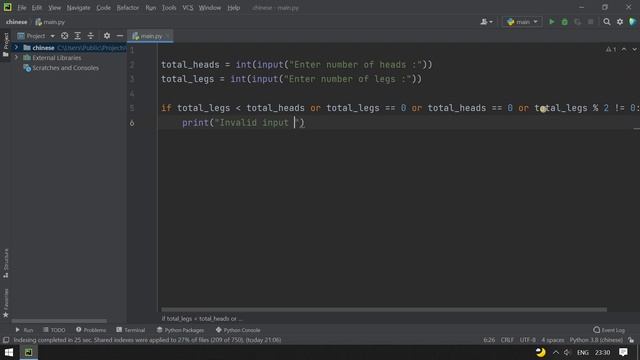Screen dimensions: 640x360
Task: Open the Refactor menu
Action: 128,8
